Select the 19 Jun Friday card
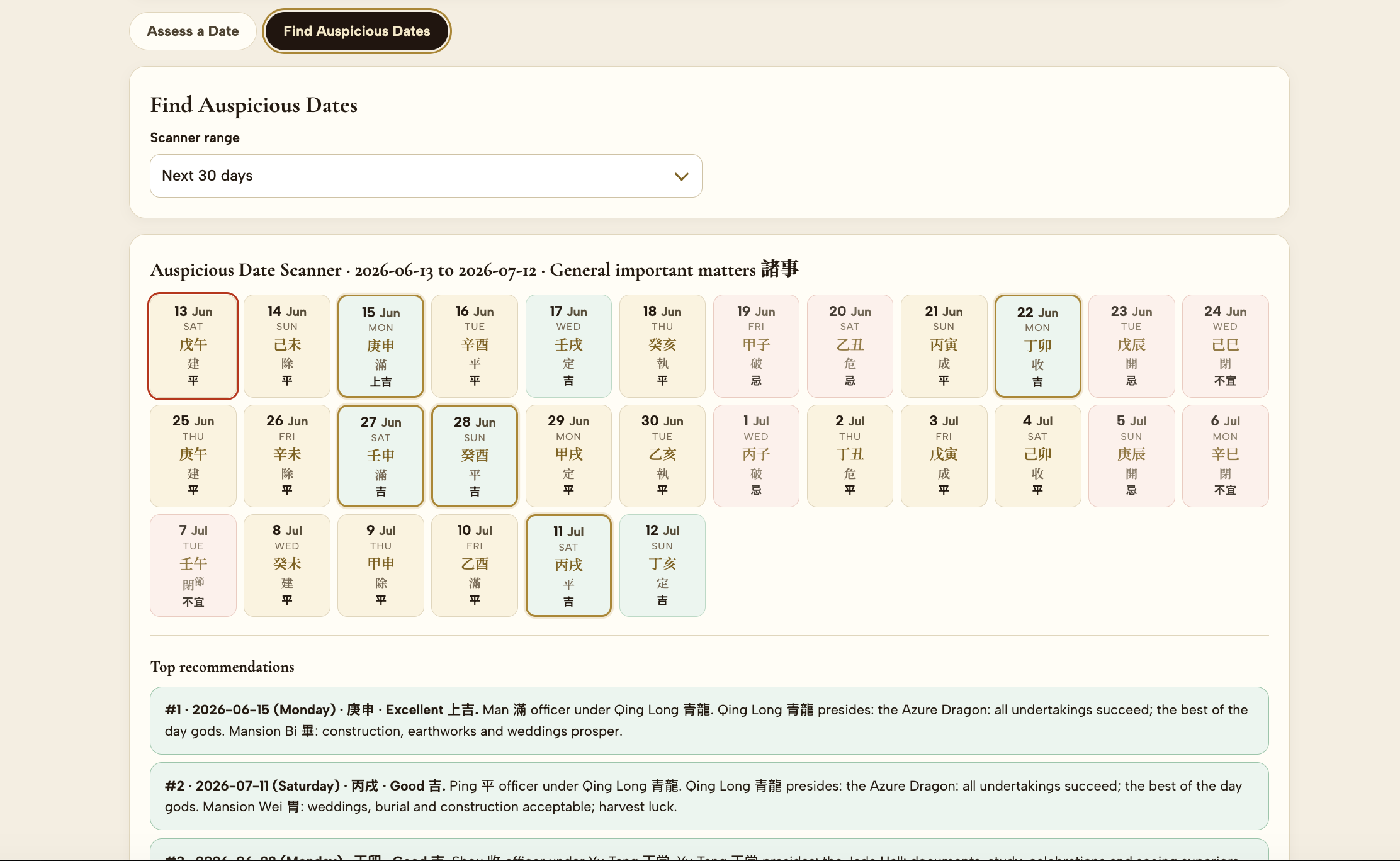Viewport: 1400px width, 861px height. 756,346
